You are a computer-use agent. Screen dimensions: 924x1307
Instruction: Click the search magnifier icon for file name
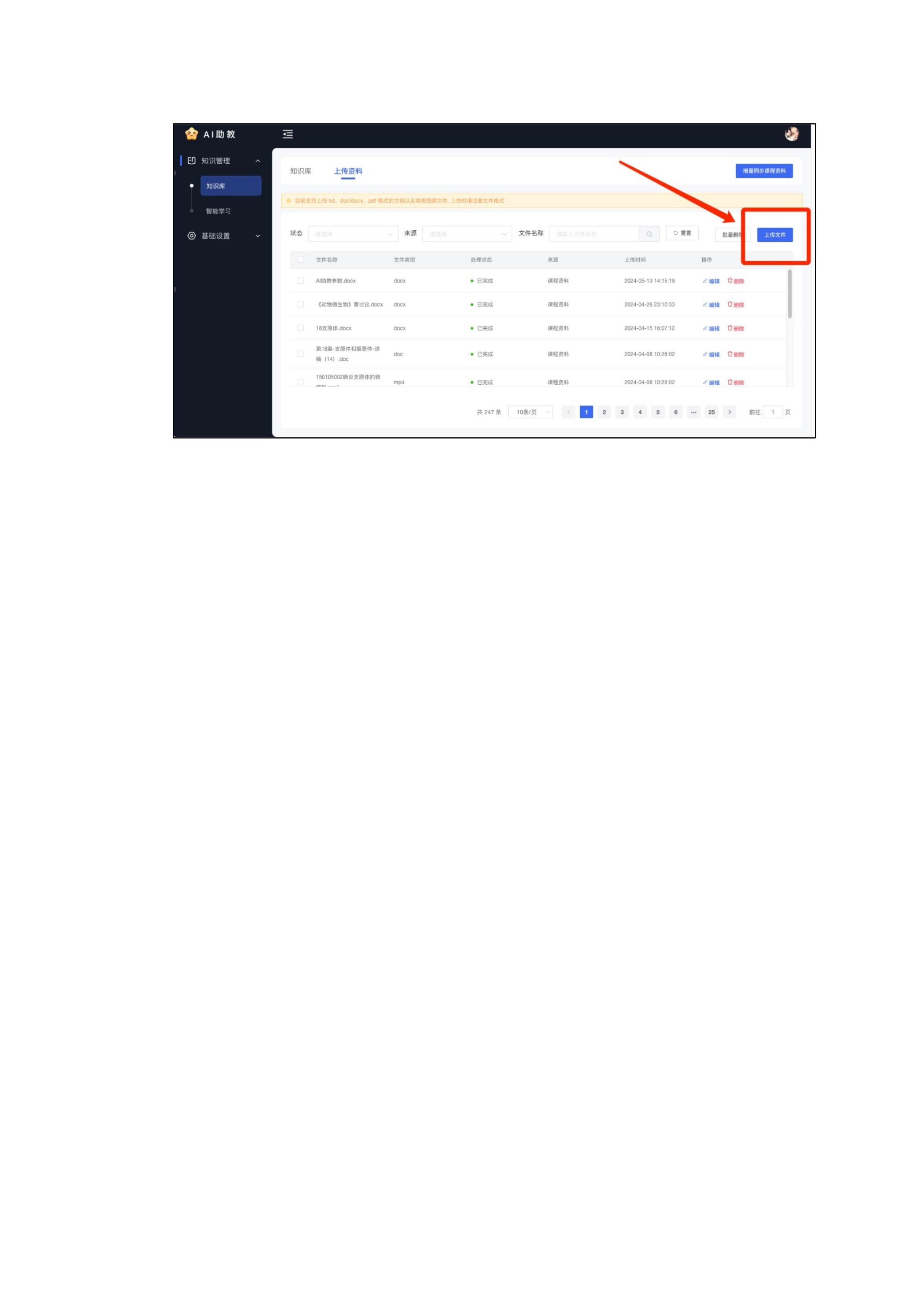tap(649, 234)
